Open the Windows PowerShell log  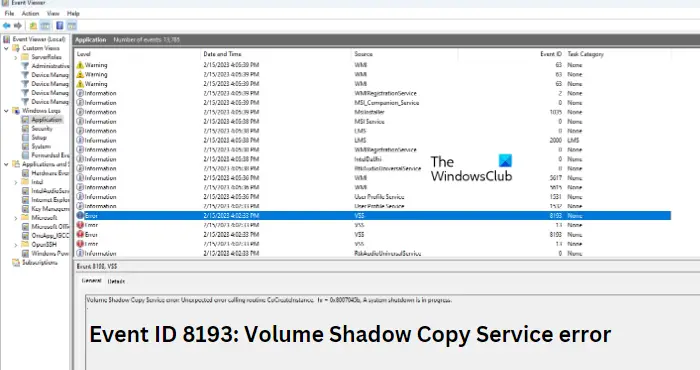50,254
